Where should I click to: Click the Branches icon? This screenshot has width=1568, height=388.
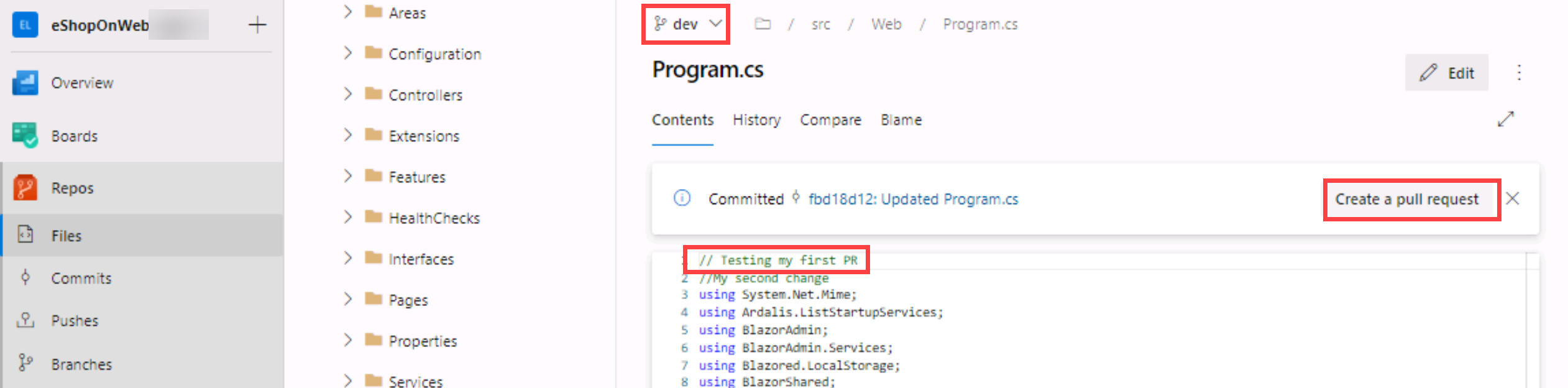(x=25, y=363)
